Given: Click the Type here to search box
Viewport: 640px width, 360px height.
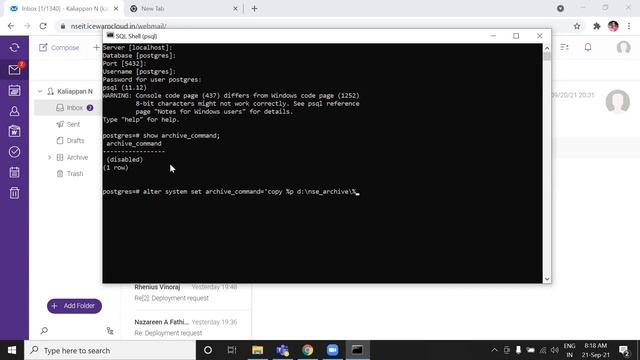Looking at the screenshot, I should (110, 350).
